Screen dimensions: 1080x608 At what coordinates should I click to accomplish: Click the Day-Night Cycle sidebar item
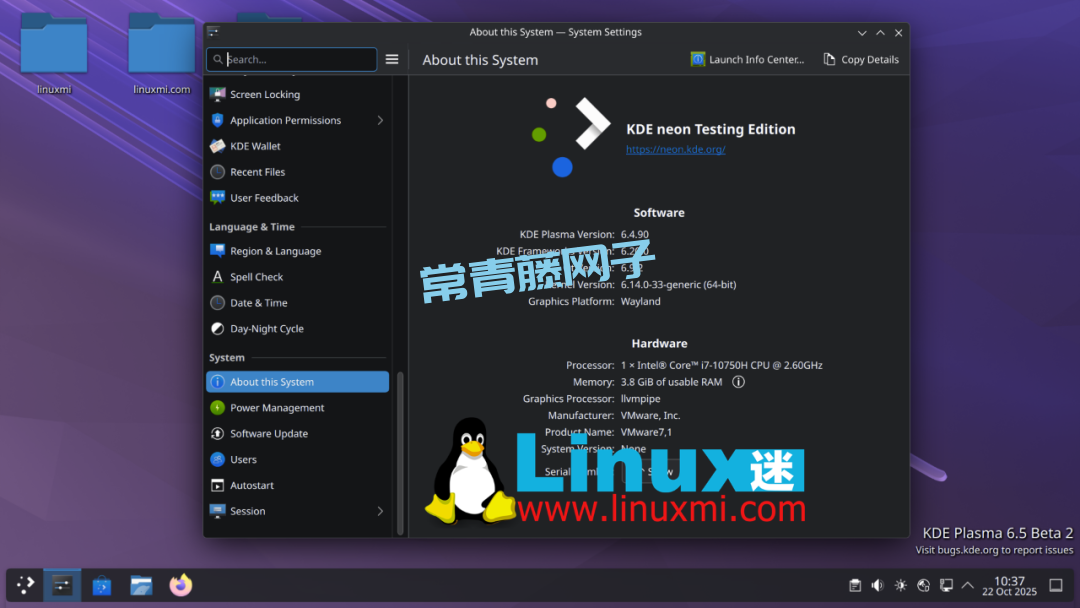[x=266, y=329]
